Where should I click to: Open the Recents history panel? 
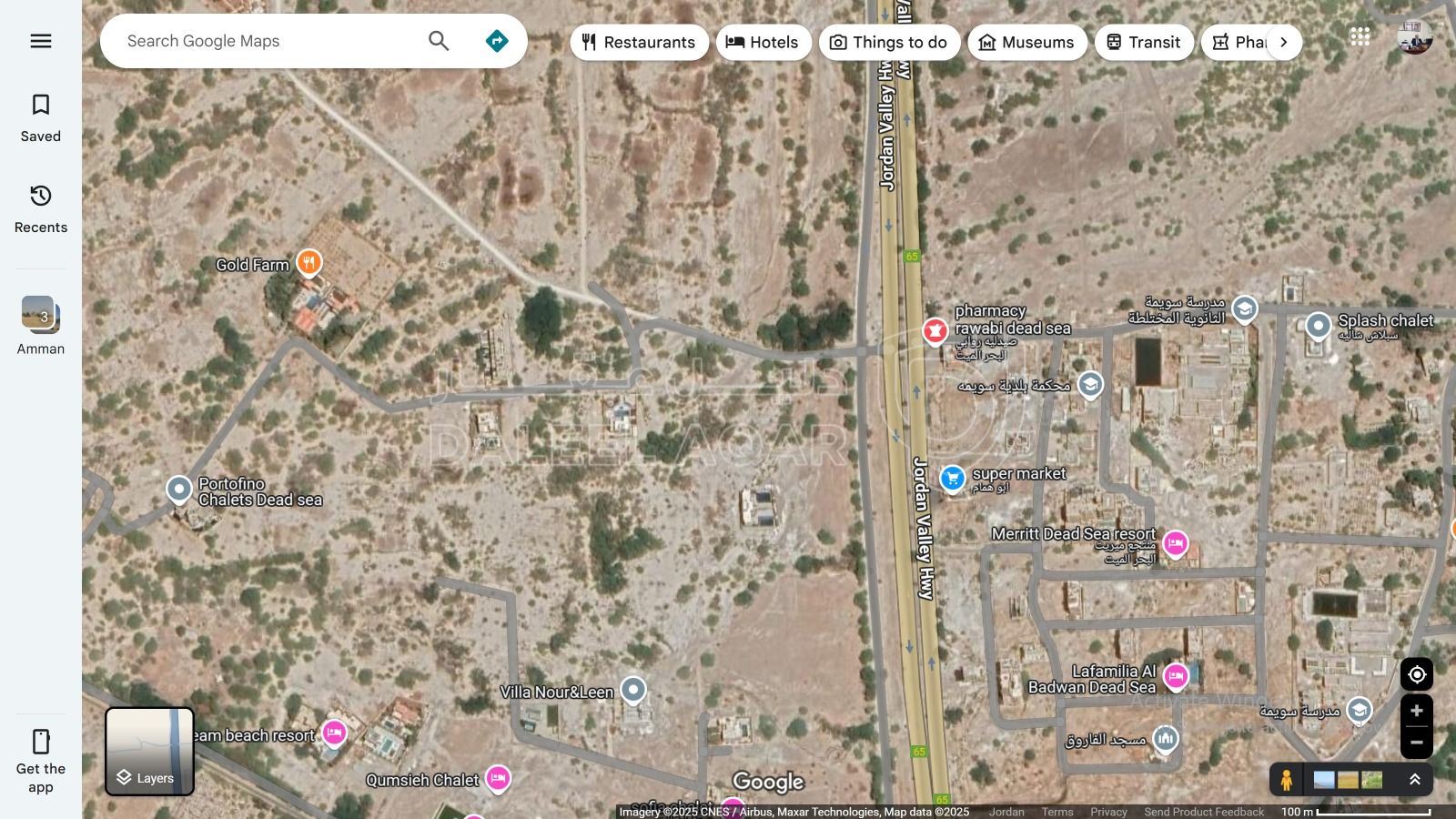(x=41, y=209)
